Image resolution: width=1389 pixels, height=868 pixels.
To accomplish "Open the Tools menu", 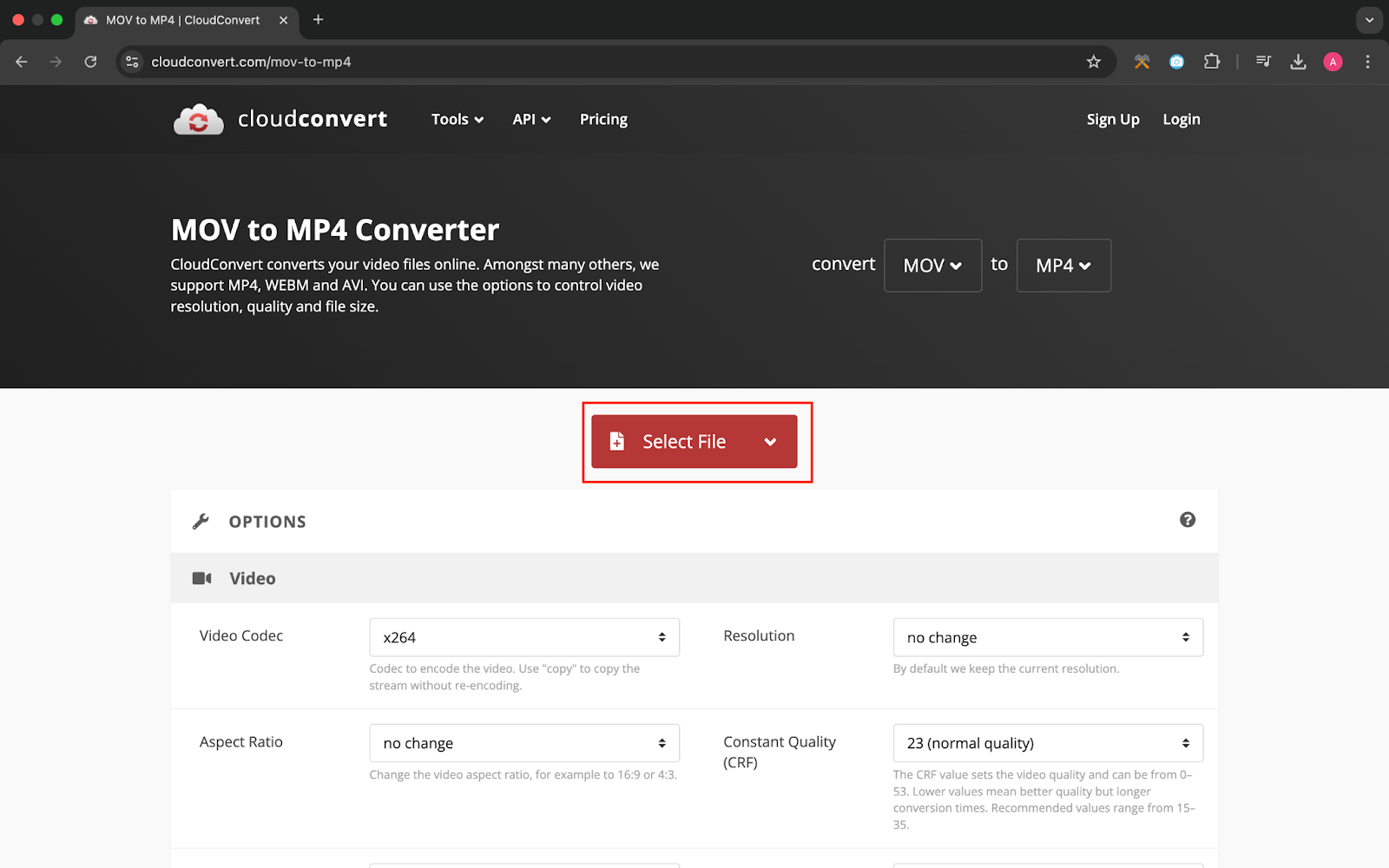I will click(x=457, y=120).
